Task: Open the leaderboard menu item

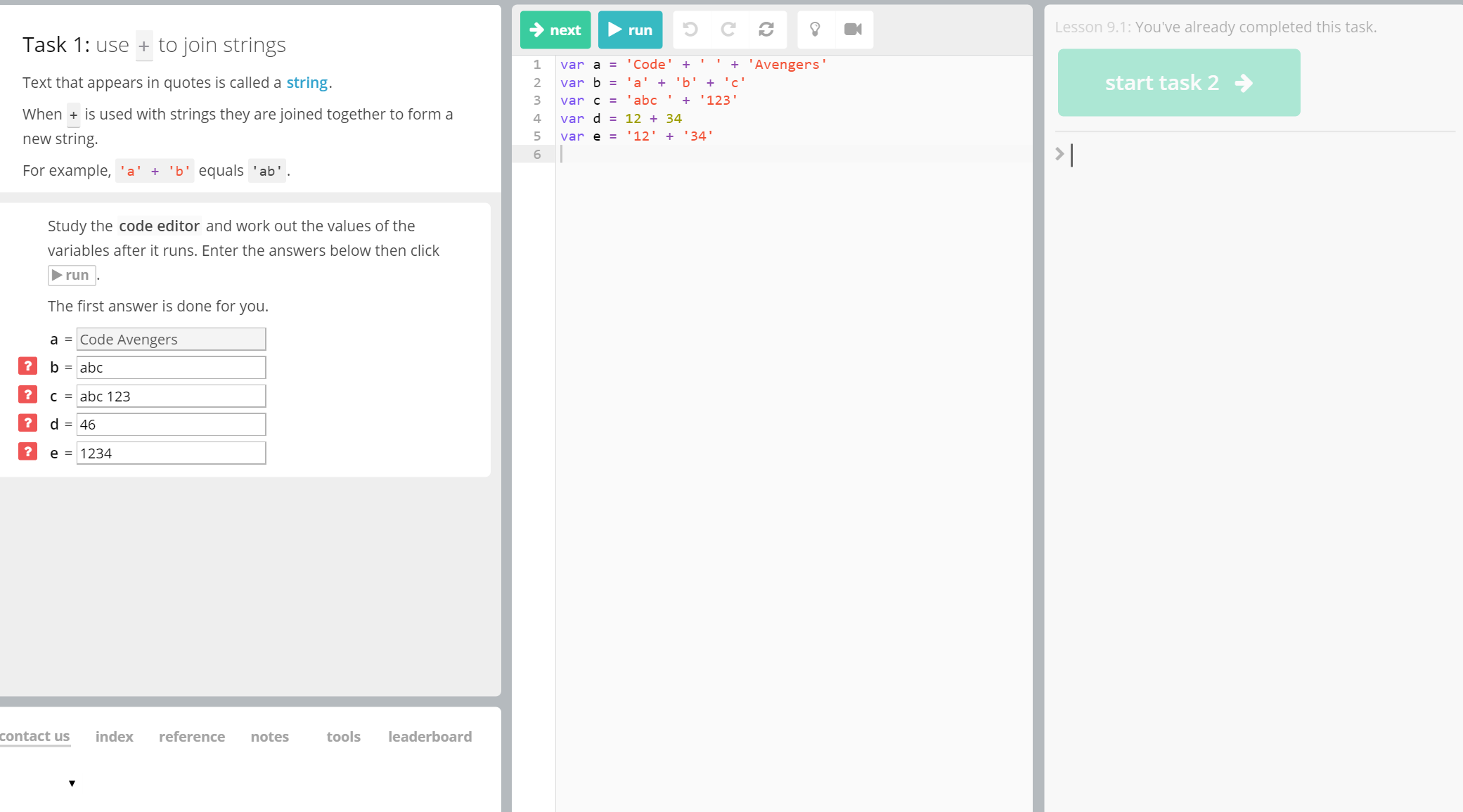Action: tap(430, 737)
